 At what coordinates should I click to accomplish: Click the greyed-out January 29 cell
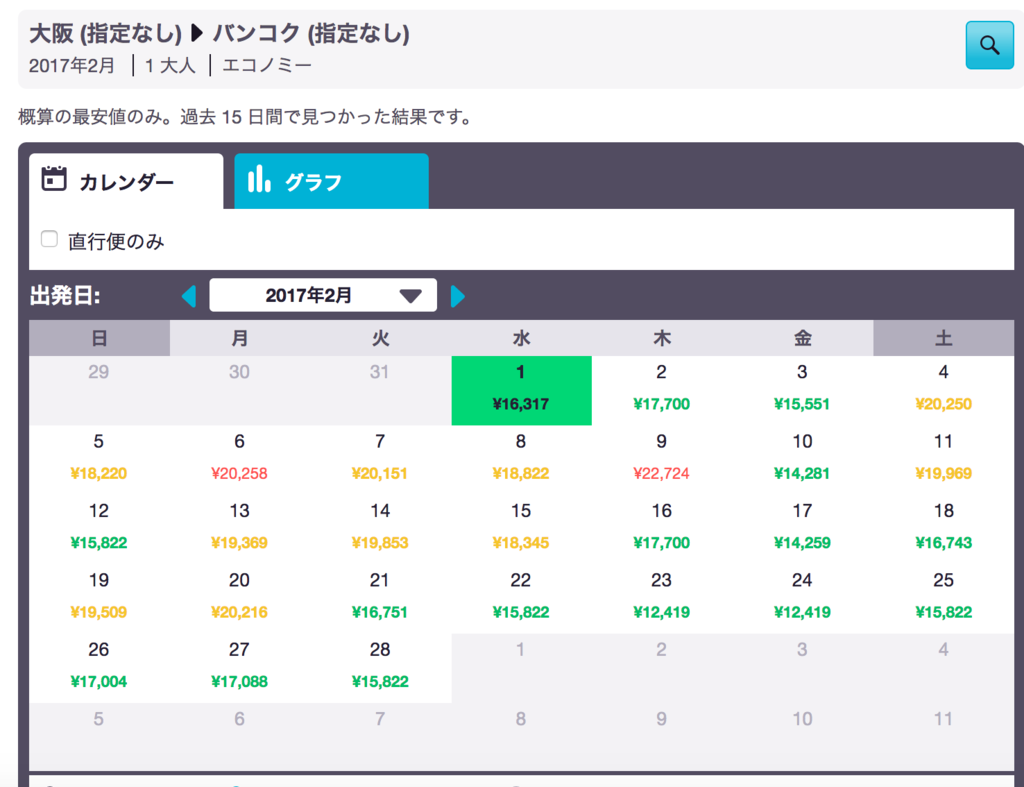point(99,391)
